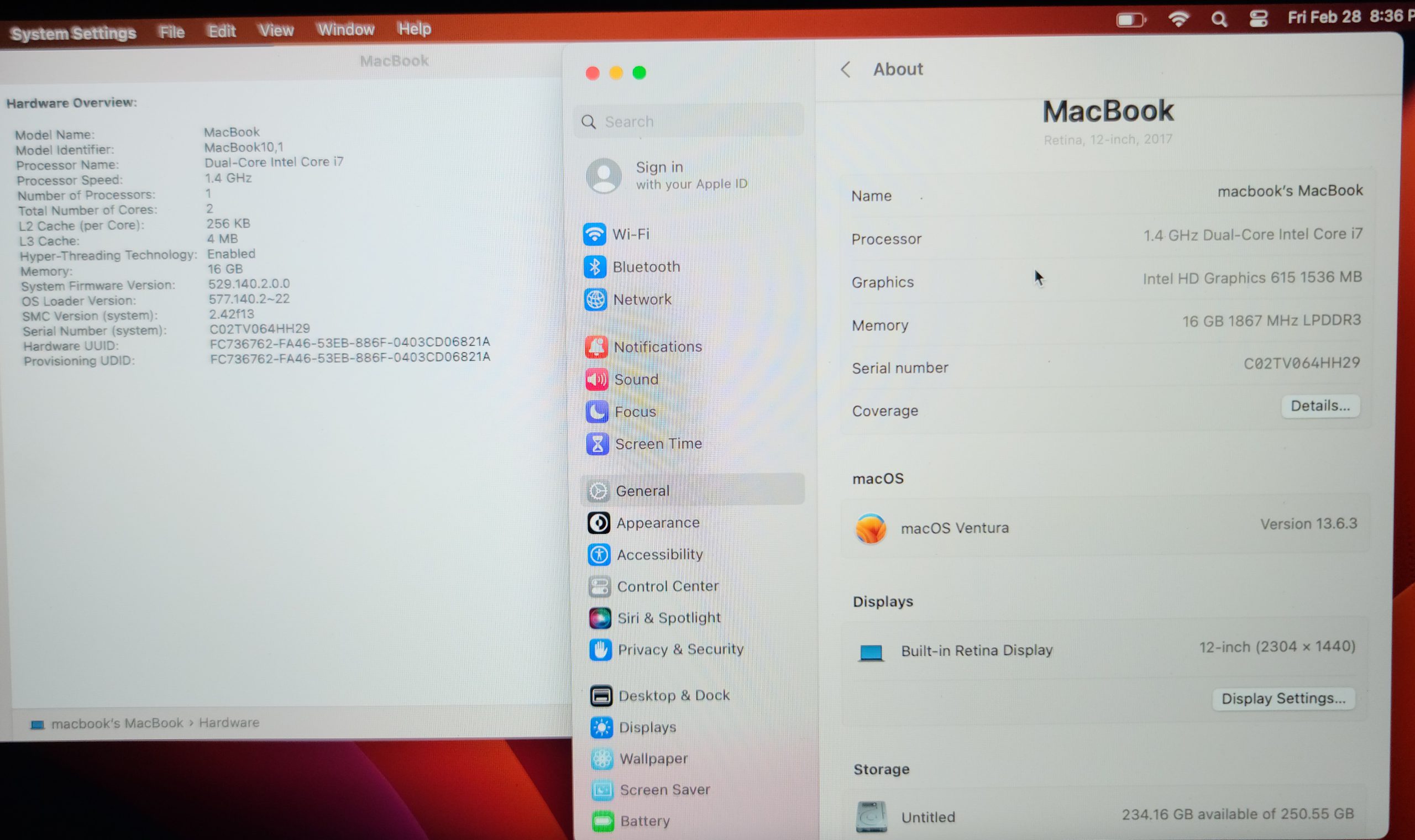1415x840 pixels.
Task: Open the Sound preferences
Action: pyautogui.click(x=636, y=379)
